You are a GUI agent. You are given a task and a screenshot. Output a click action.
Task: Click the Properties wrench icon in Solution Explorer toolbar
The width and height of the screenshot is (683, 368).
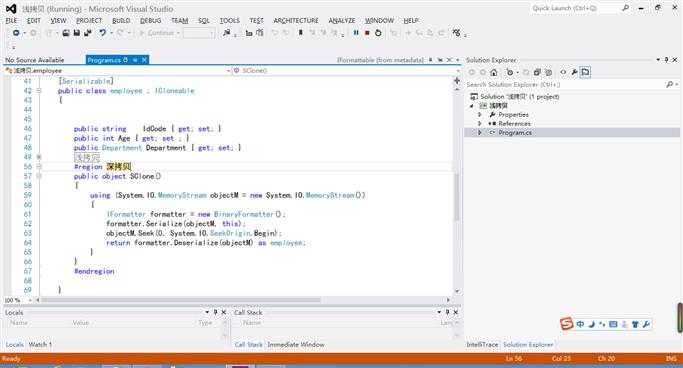point(574,72)
